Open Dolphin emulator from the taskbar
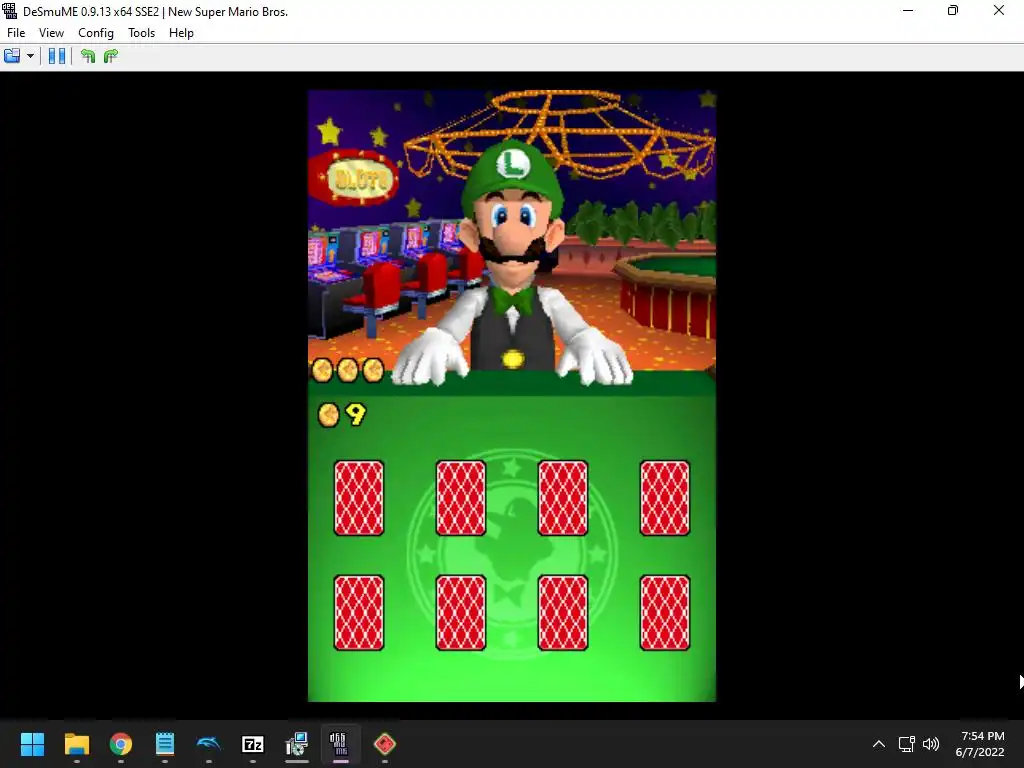This screenshot has width=1024, height=768. (x=208, y=744)
